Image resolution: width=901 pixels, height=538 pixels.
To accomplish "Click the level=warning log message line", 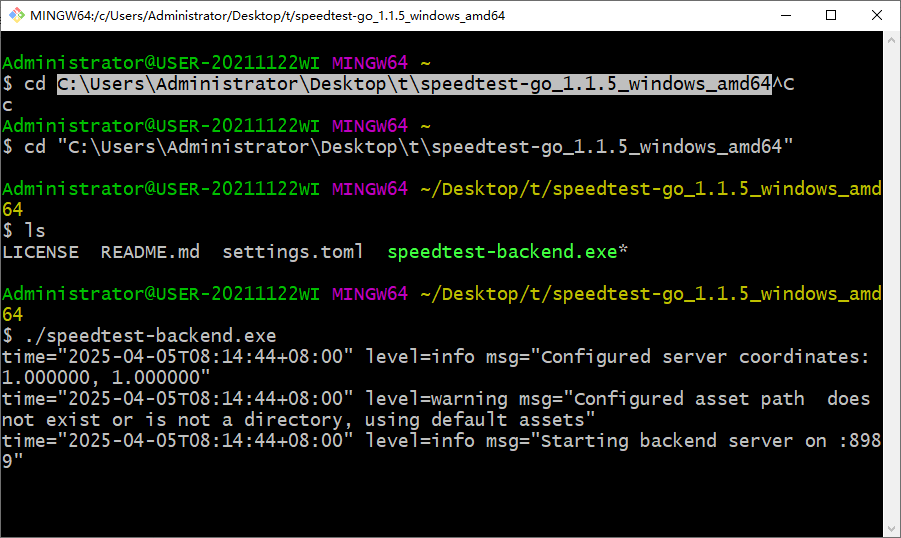I will (x=437, y=409).
